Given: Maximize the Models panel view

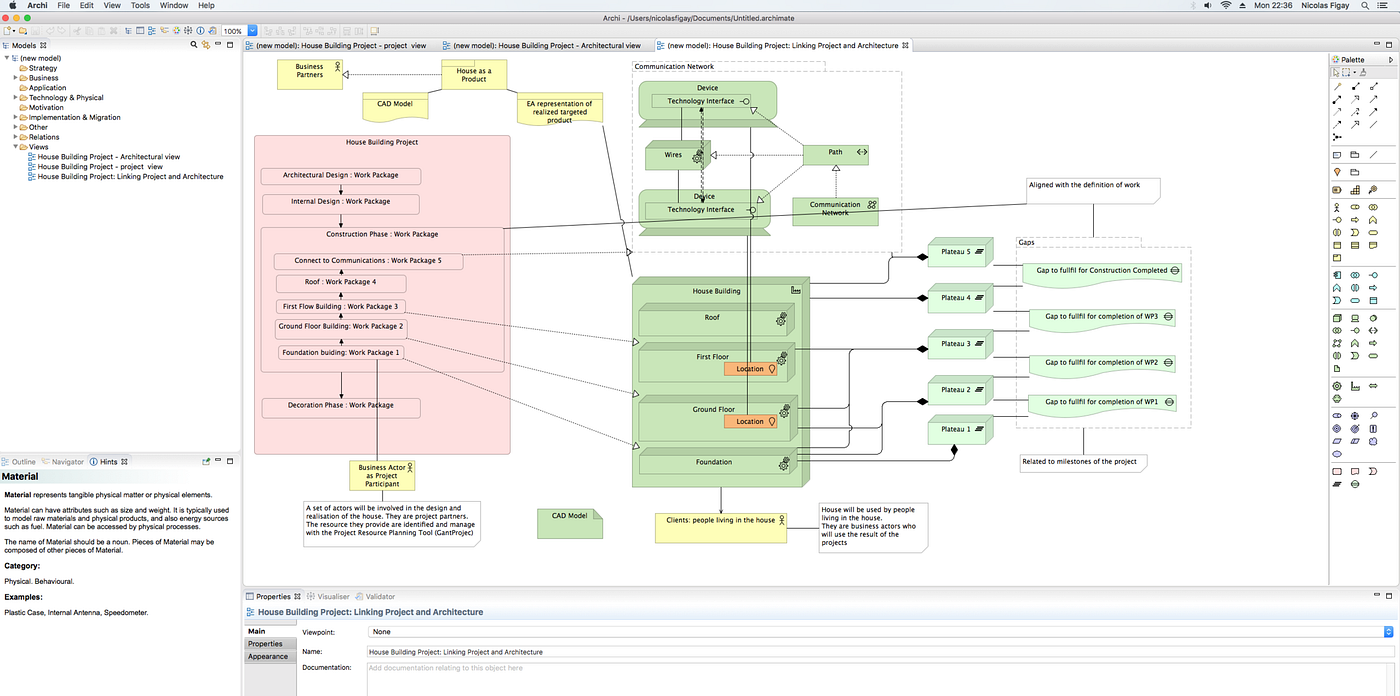Looking at the screenshot, I should click(230, 45).
